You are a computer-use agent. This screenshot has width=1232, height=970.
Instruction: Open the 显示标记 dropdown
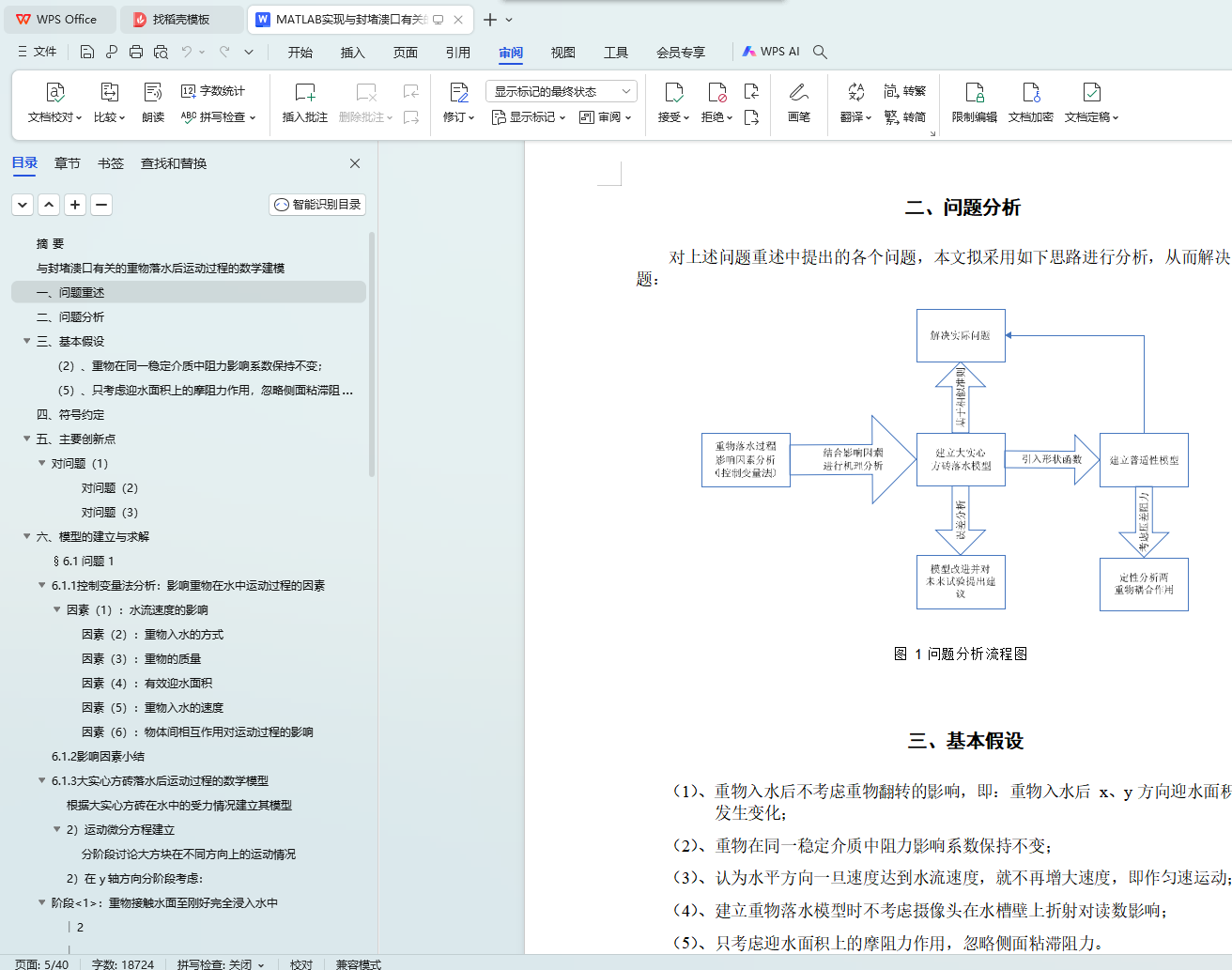click(x=529, y=117)
